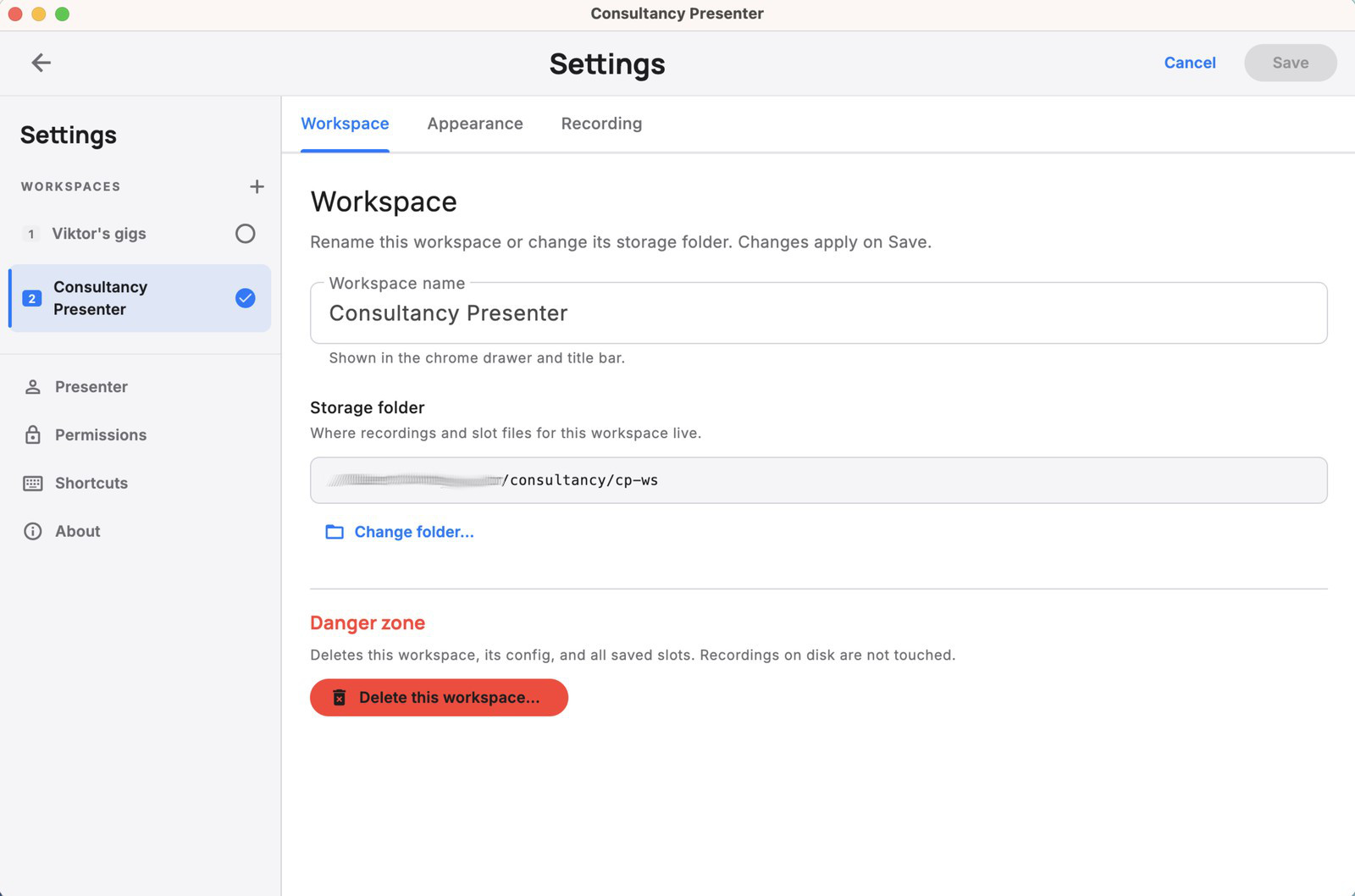The height and width of the screenshot is (896, 1355).
Task: Toggle the Consultancy Presenter checkmark
Action: [x=245, y=298]
